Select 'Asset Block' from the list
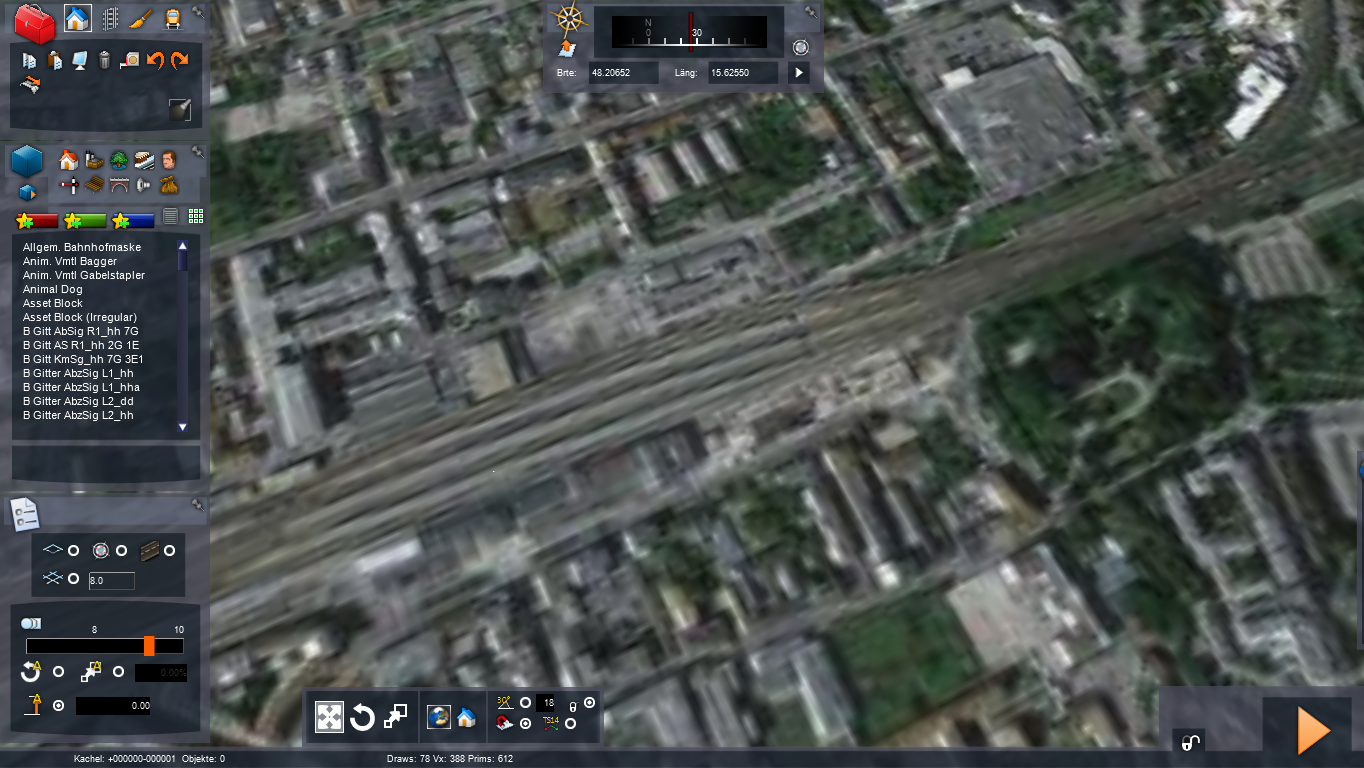 [x=53, y=303]
